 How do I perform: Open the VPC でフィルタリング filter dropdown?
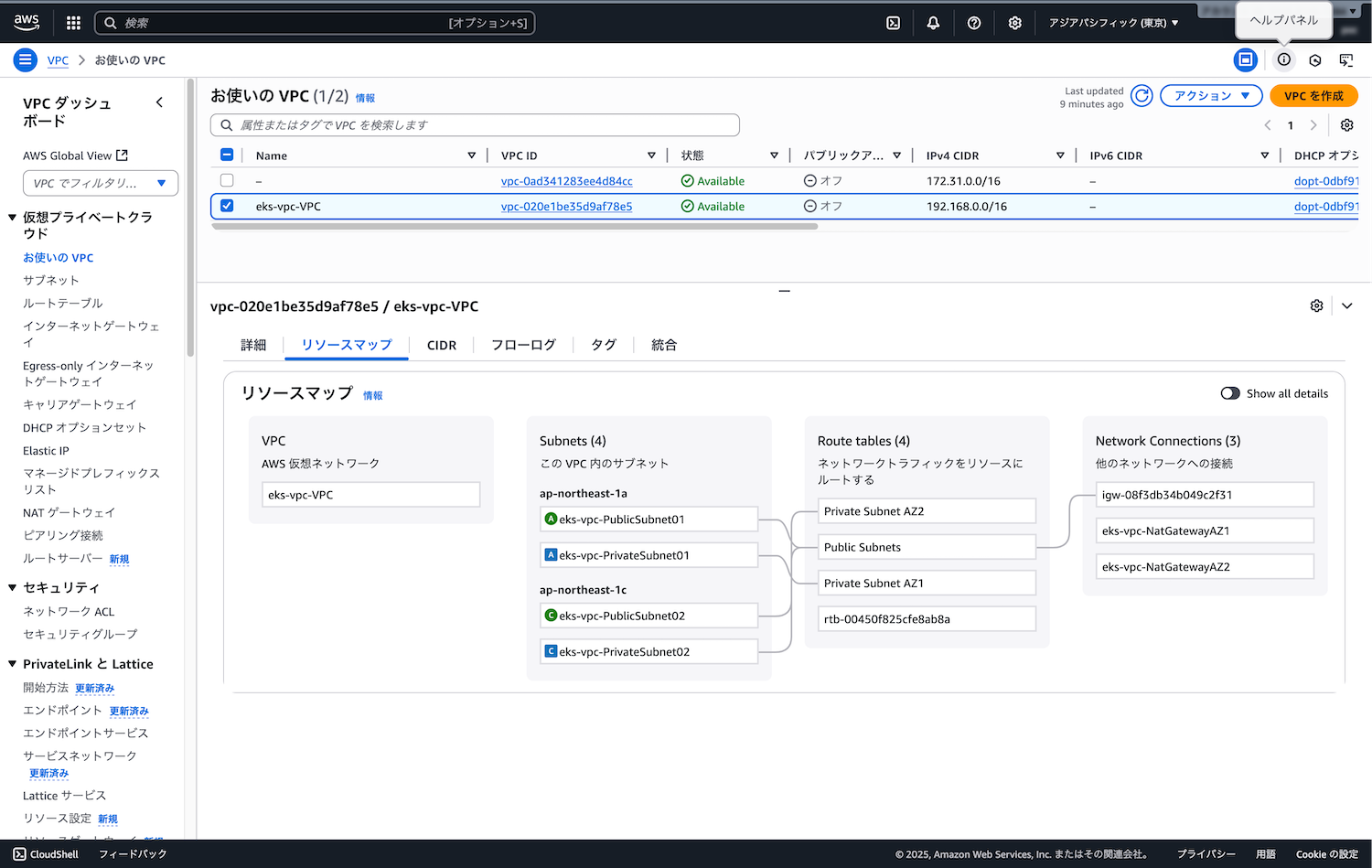click(x=101, y=183)
